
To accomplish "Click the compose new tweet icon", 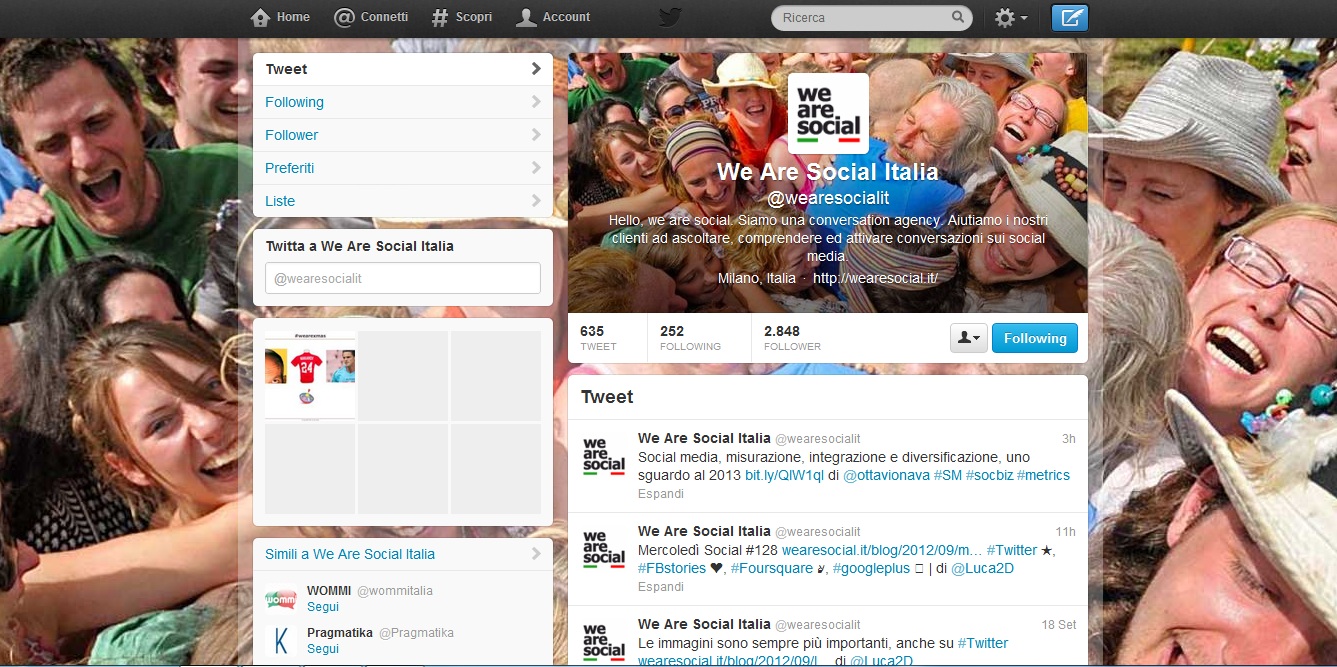I will tap(1069, 17).
